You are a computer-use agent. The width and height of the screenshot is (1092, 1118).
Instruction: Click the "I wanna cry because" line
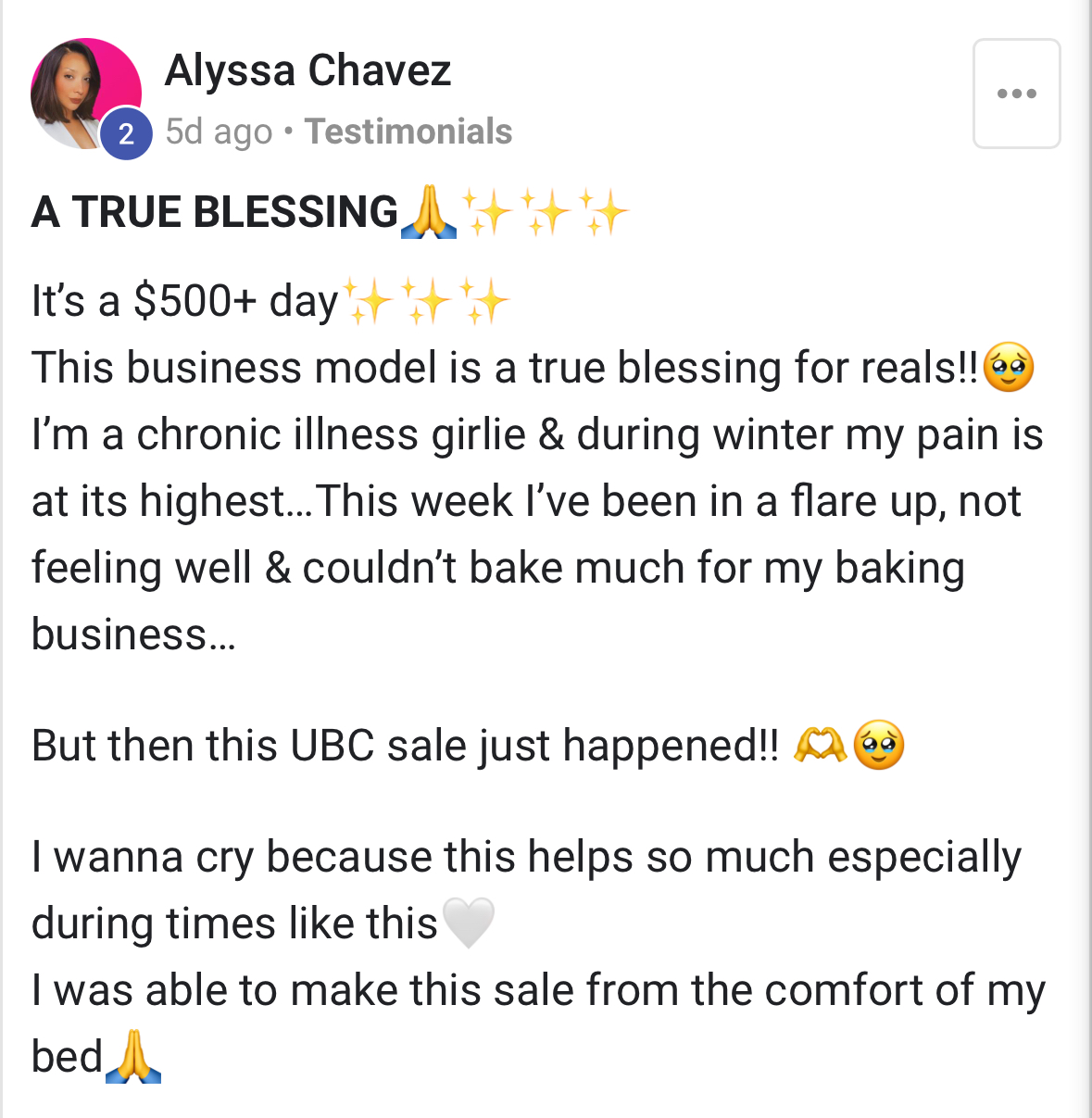tap(526, 857)
